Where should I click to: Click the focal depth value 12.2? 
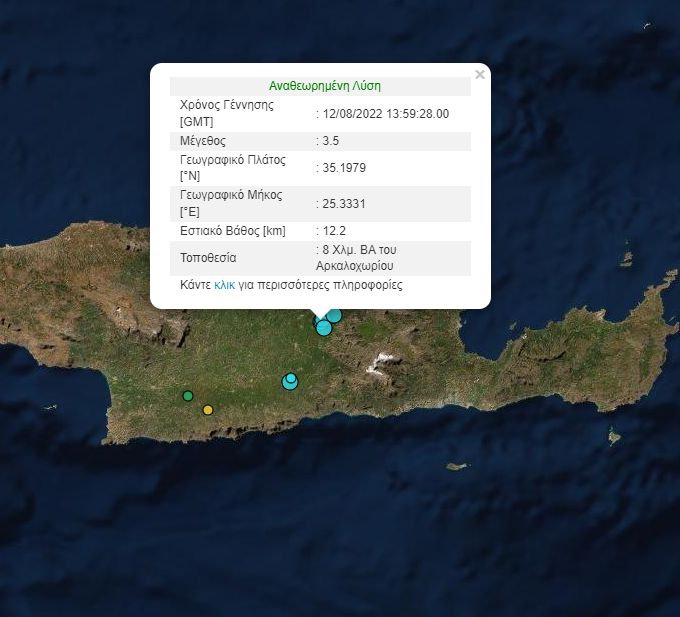[x=333, y=231]
